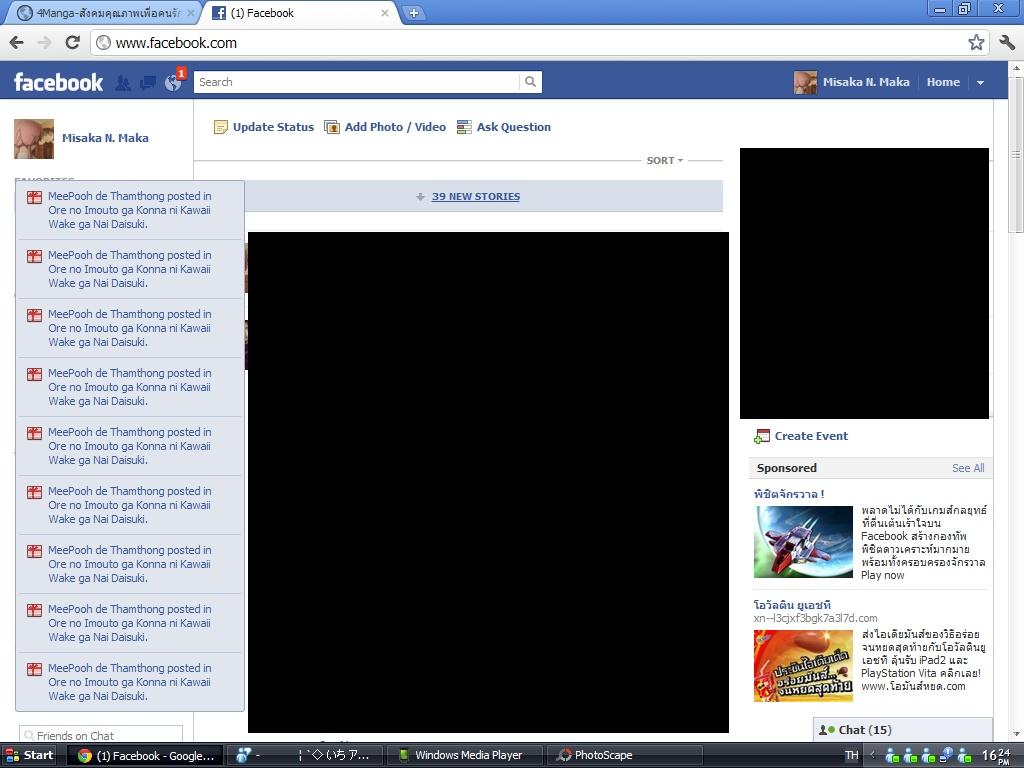Open Misaka N. Maka sidebar name link
This screenshot has height=768, width=1024.
click(x=105, y=138)
